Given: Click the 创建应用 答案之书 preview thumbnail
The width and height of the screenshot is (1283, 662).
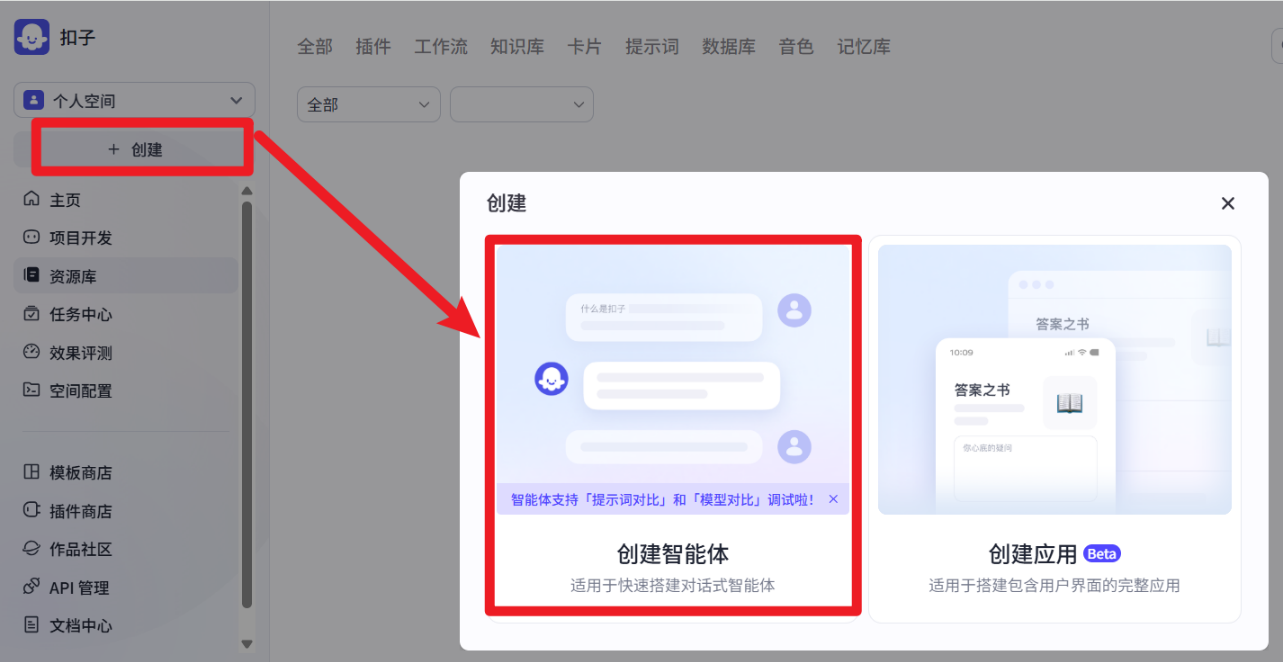Looking at the screenshot, I should (1055, 380).
